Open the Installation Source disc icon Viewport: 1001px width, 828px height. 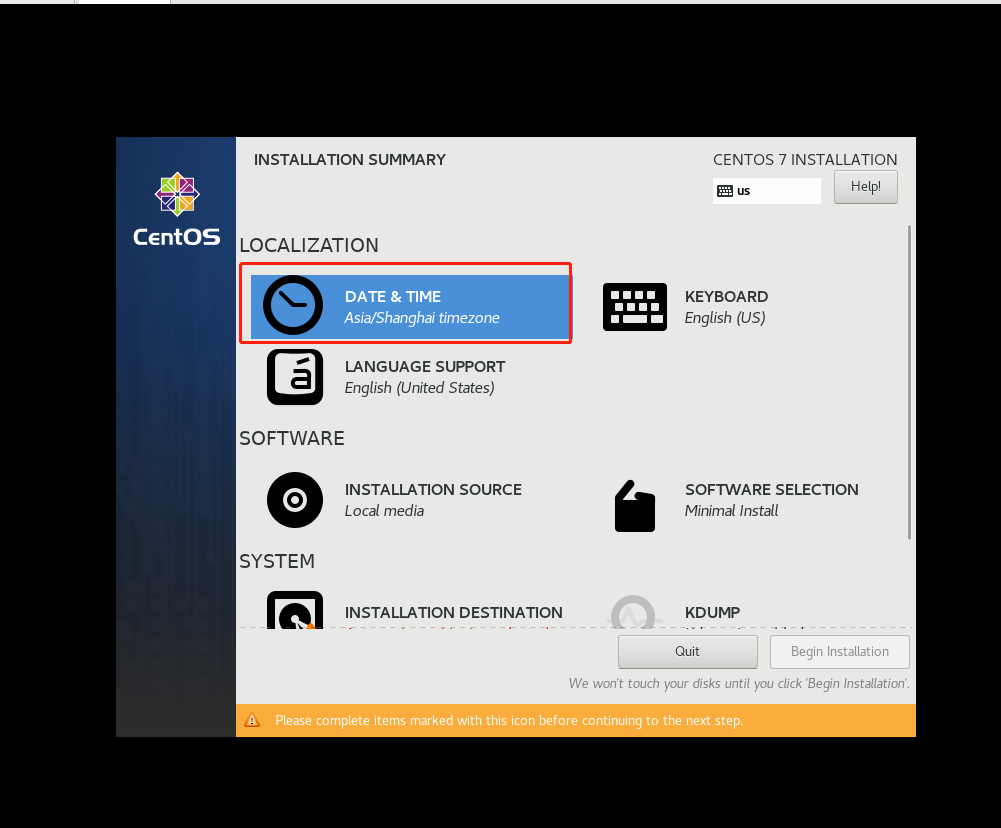click(x=295, y=500)
